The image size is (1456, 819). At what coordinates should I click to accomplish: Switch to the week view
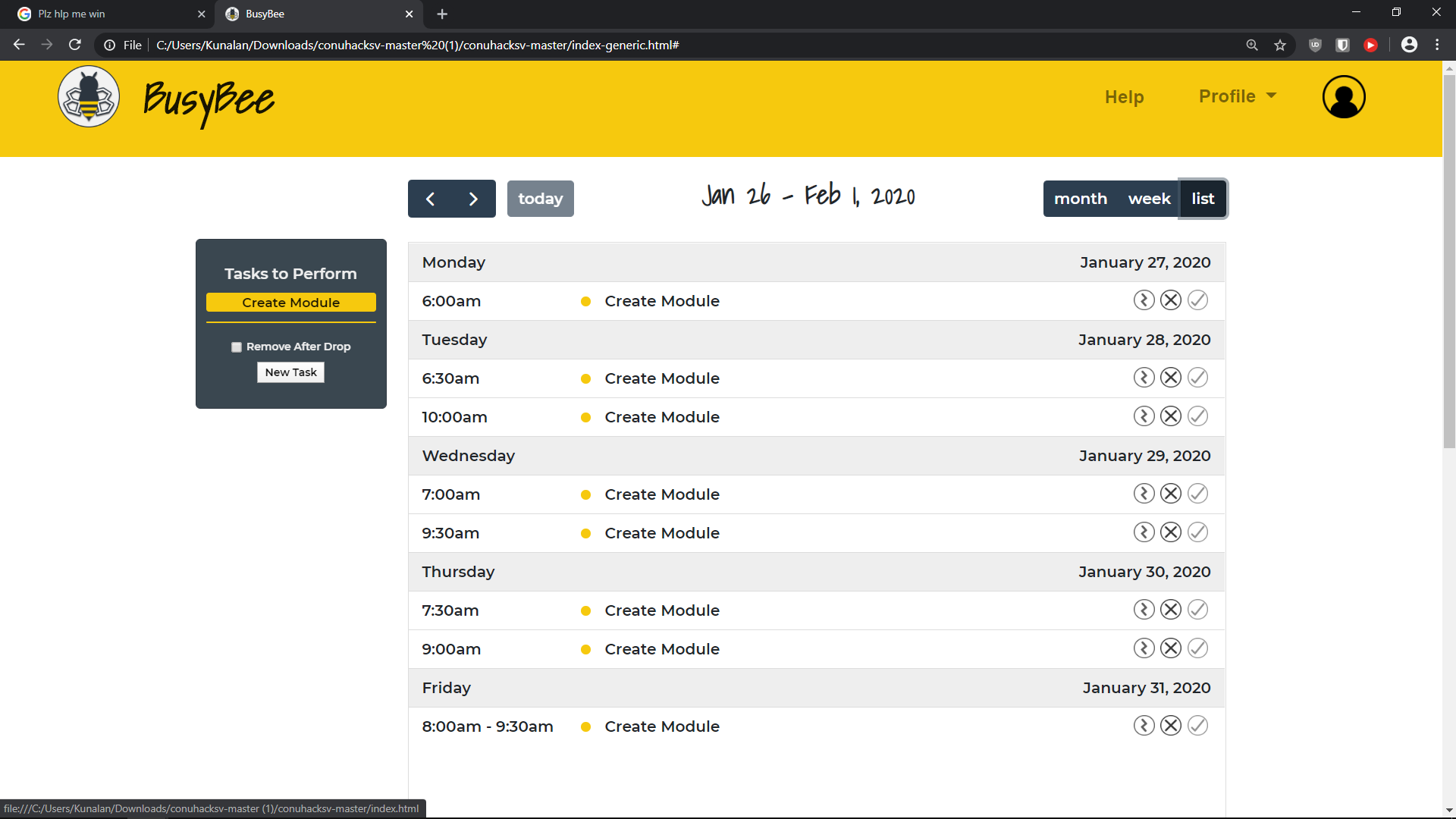coord(1149,199)
